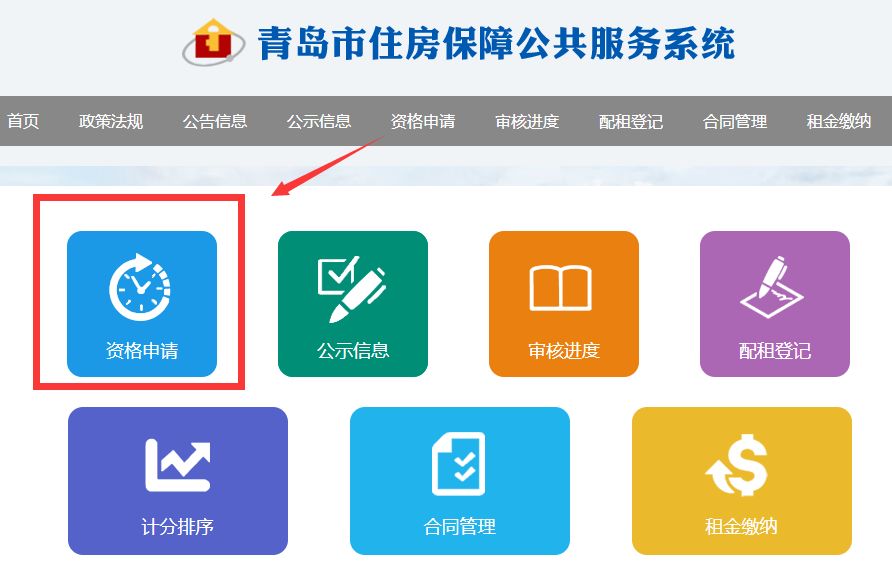Click the signing pen icon for 配租登记
The image size is (892, 567).
click(x=772, y=287)
